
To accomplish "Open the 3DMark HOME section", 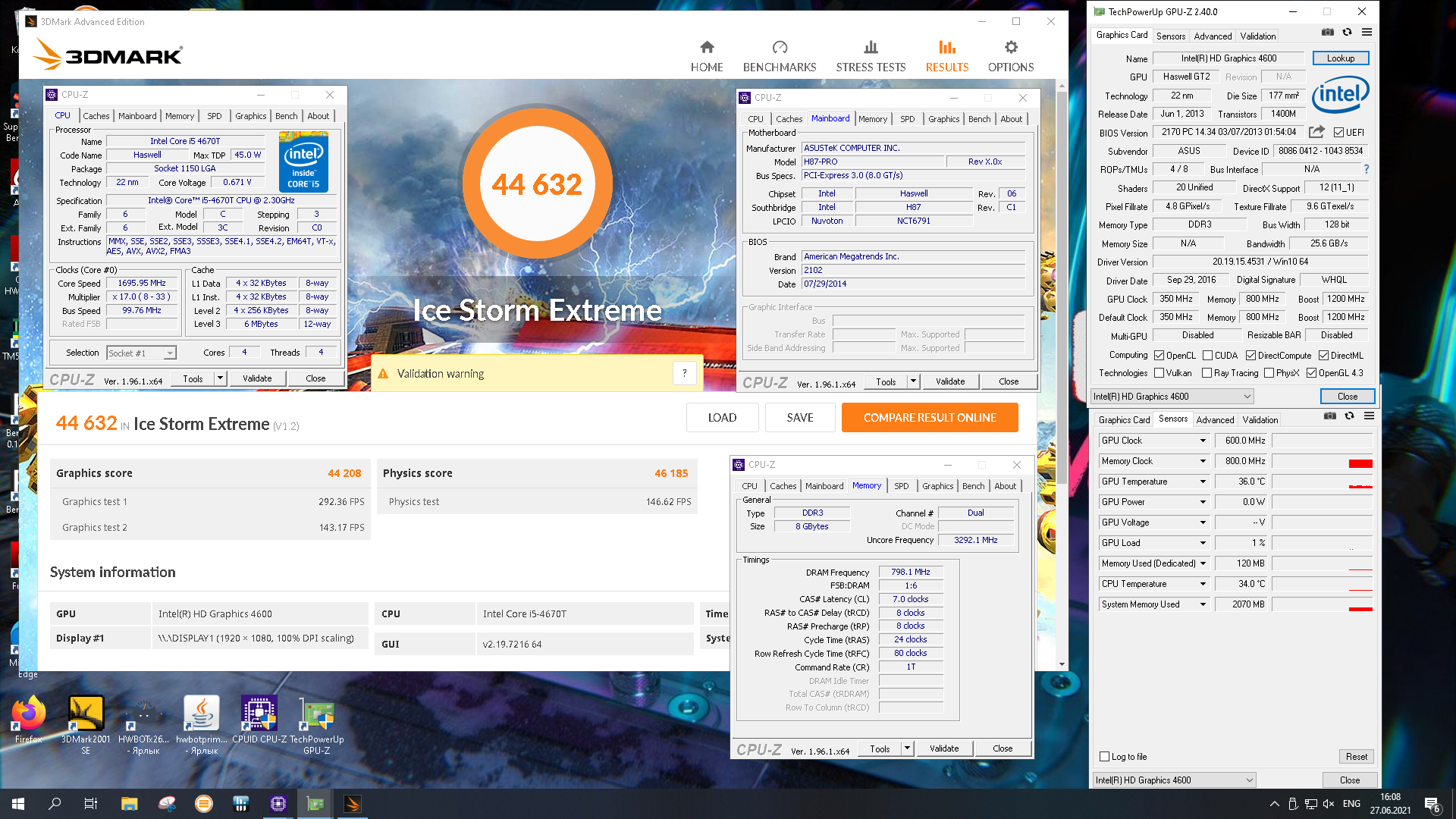I will (x=707, y=57).
